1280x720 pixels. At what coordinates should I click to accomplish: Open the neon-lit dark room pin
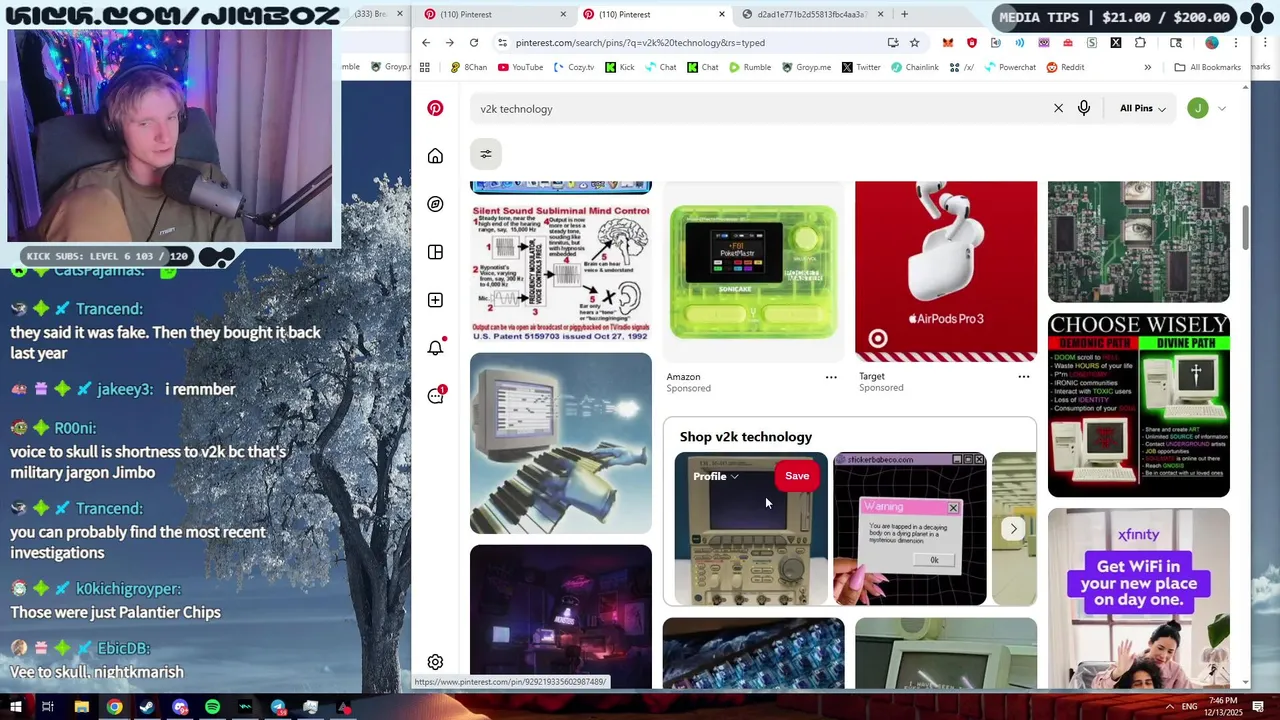coord(561,616)
